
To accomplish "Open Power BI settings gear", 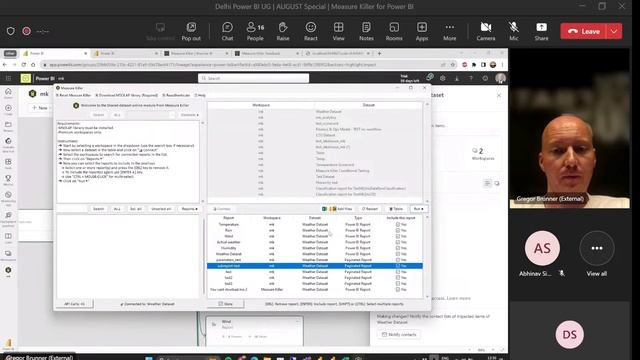I will (442, 78).
